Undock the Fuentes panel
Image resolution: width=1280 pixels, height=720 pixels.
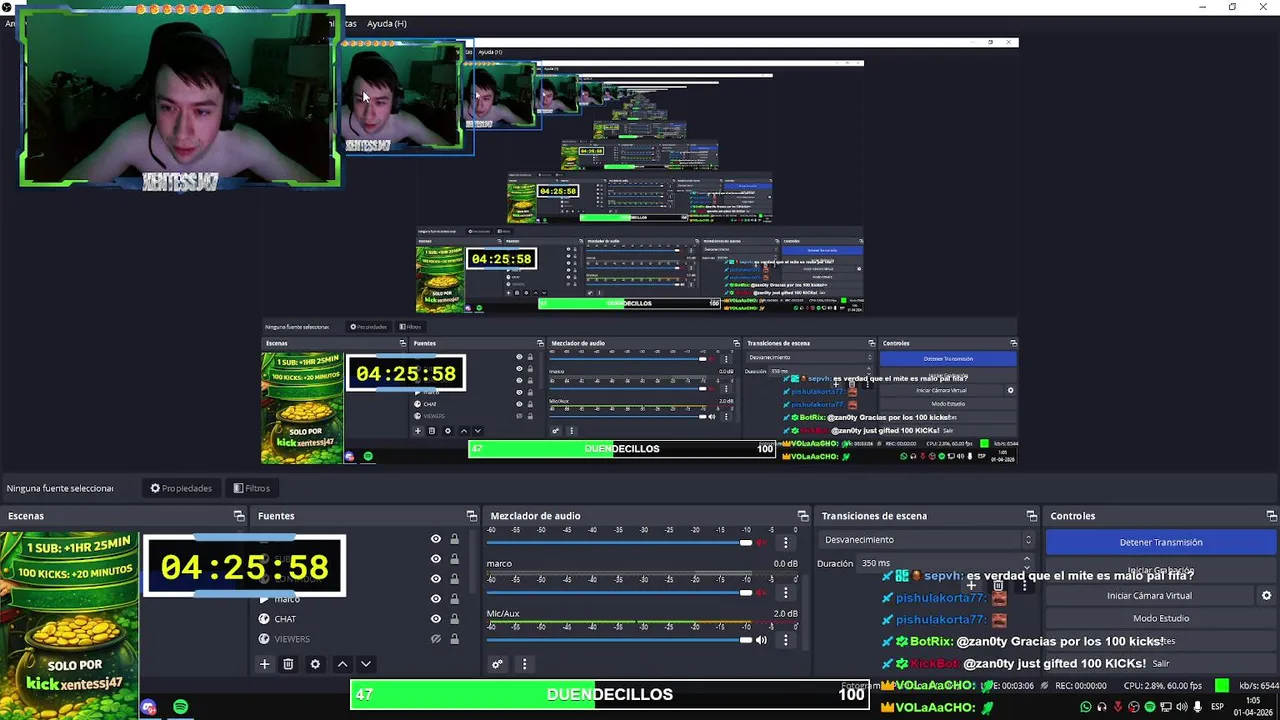tap(472, 516)
